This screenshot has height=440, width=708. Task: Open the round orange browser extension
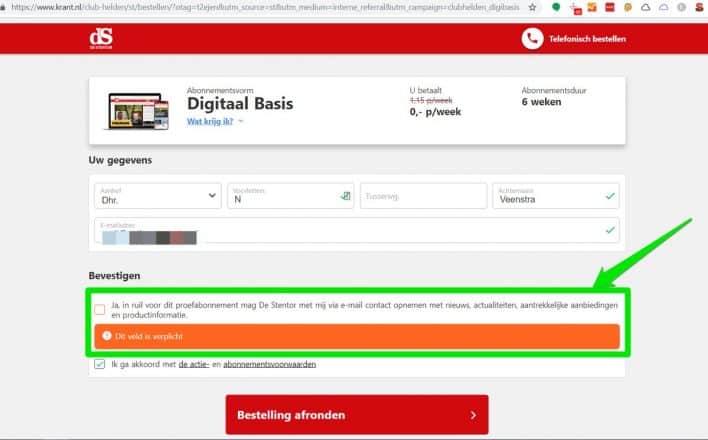pos(628,7)
